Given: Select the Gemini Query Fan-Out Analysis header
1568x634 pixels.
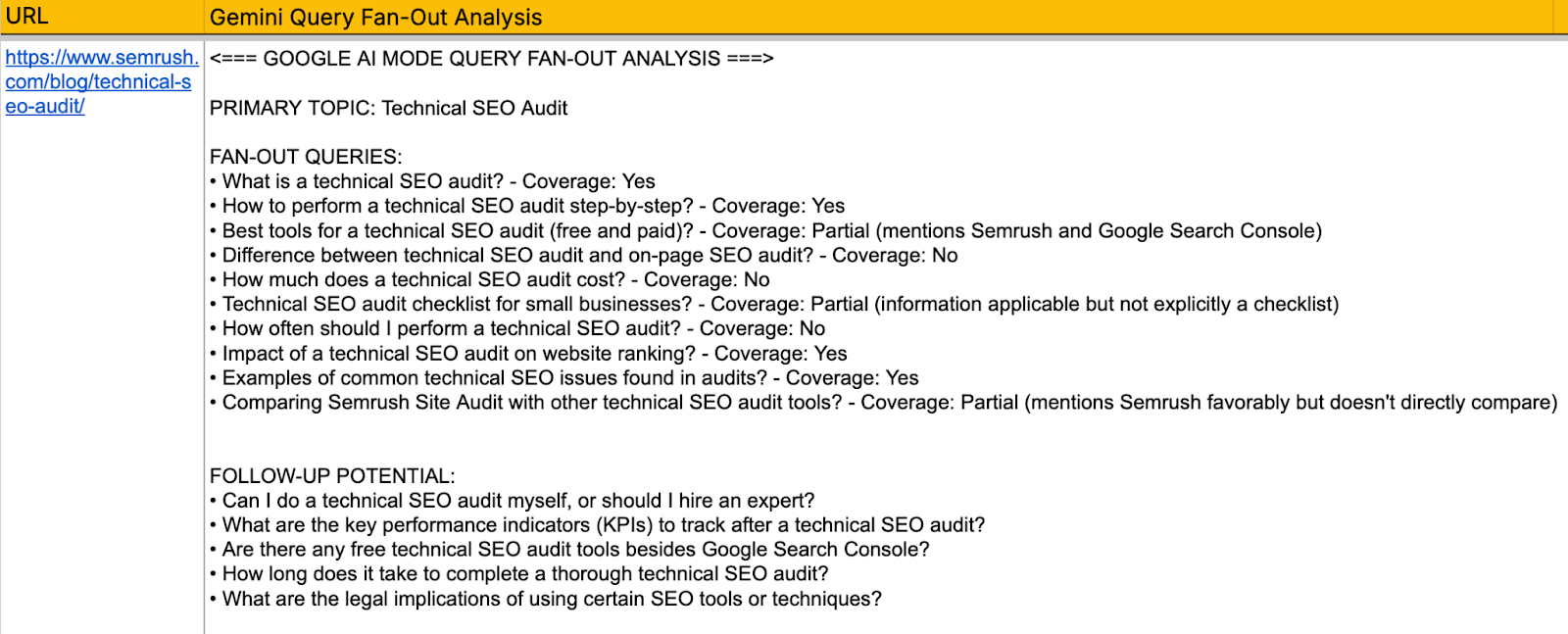Looking at the screenshot, I should [x=376, y=18].
